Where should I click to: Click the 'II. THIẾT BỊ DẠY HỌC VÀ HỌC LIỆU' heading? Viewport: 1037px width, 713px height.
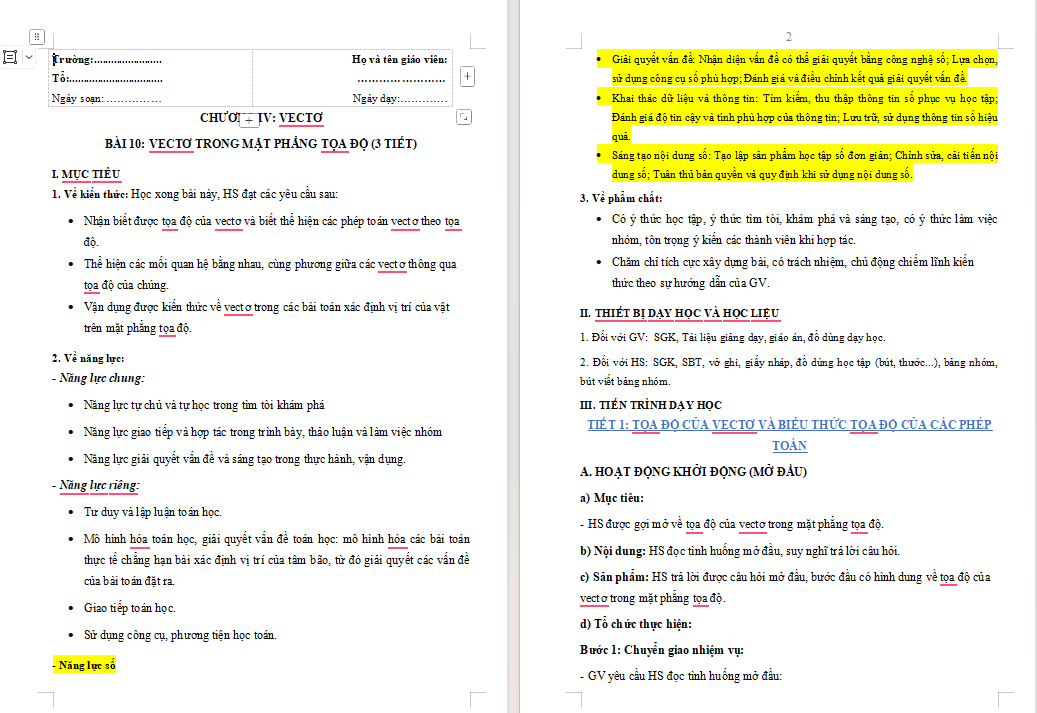[x=679, y=313]
